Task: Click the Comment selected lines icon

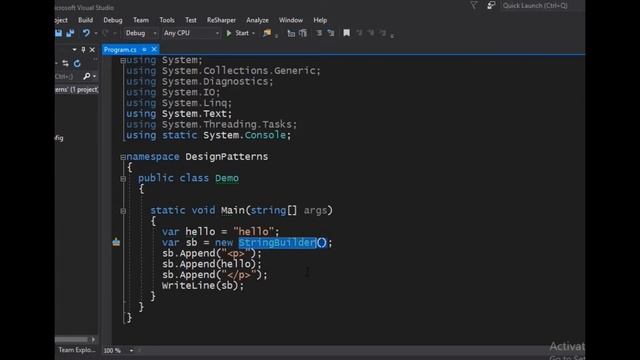Action: pyautogui.click(x=291, y=33)
